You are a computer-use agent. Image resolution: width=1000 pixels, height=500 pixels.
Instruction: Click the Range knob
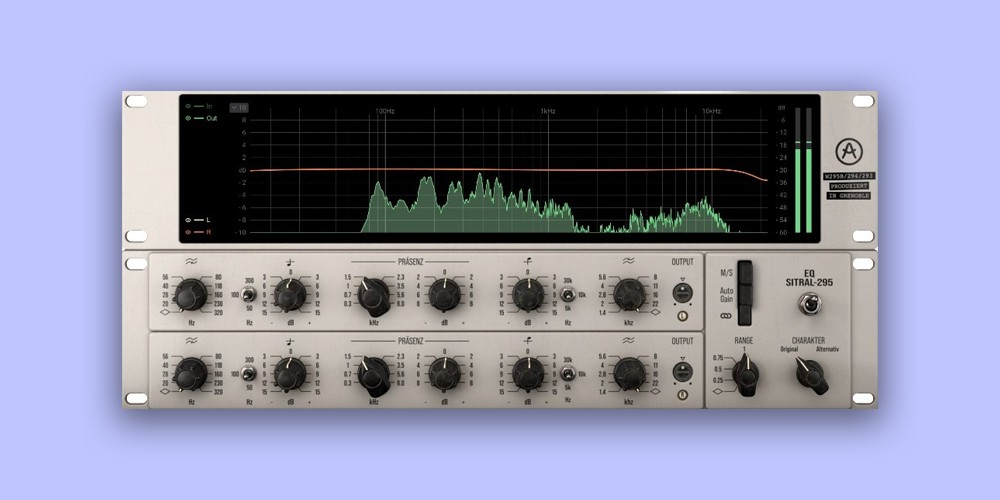coord(744,374)
